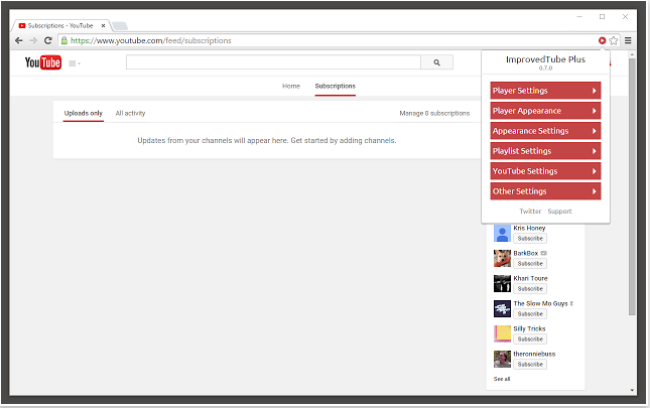
Task: Open the YouTube guide menu icon
Action: click(74, 63)
